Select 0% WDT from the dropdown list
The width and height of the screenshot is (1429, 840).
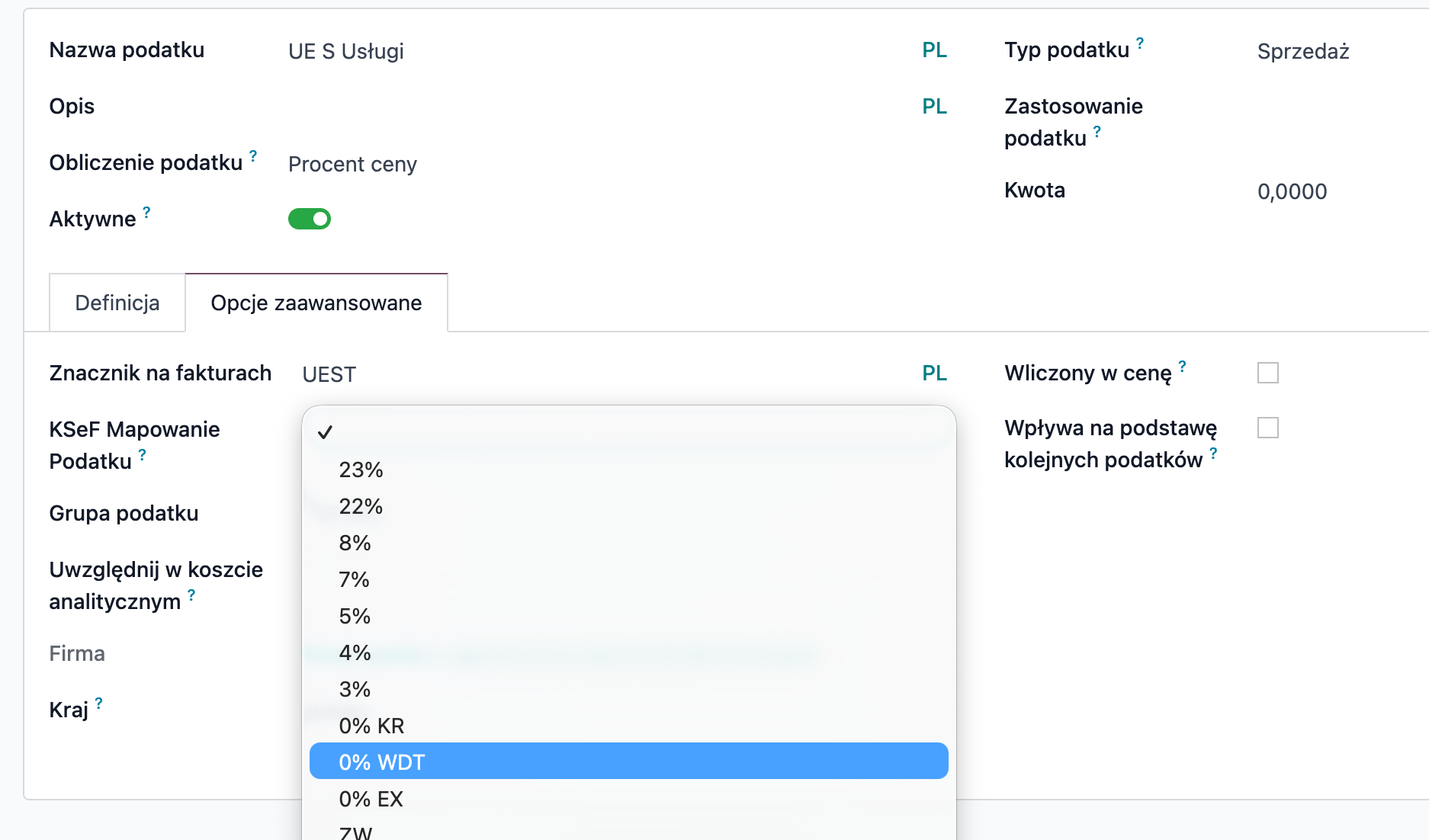tap(628, 761)
